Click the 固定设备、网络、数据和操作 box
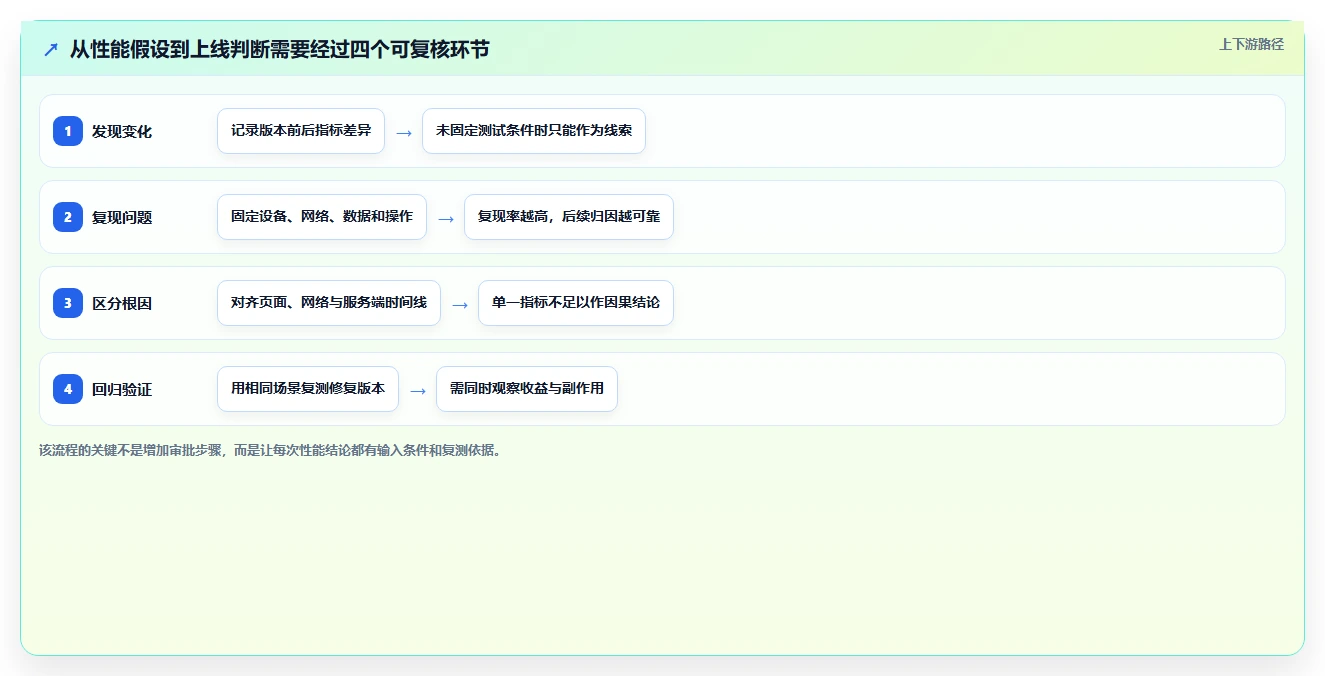This screenshot has height=676, width=1325. 322,217
